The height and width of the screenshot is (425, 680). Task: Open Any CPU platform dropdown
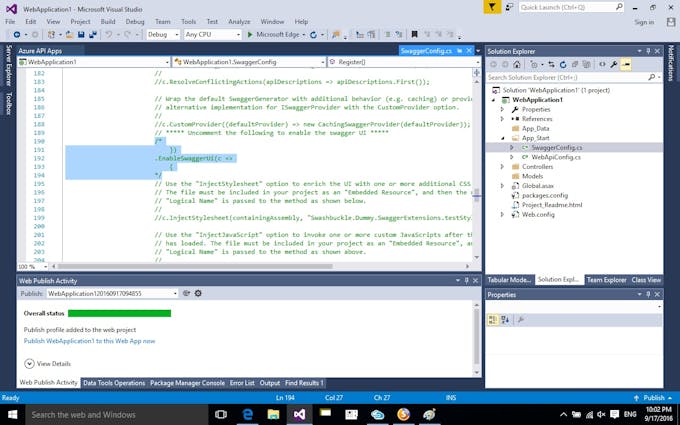(x=212, y=34)
